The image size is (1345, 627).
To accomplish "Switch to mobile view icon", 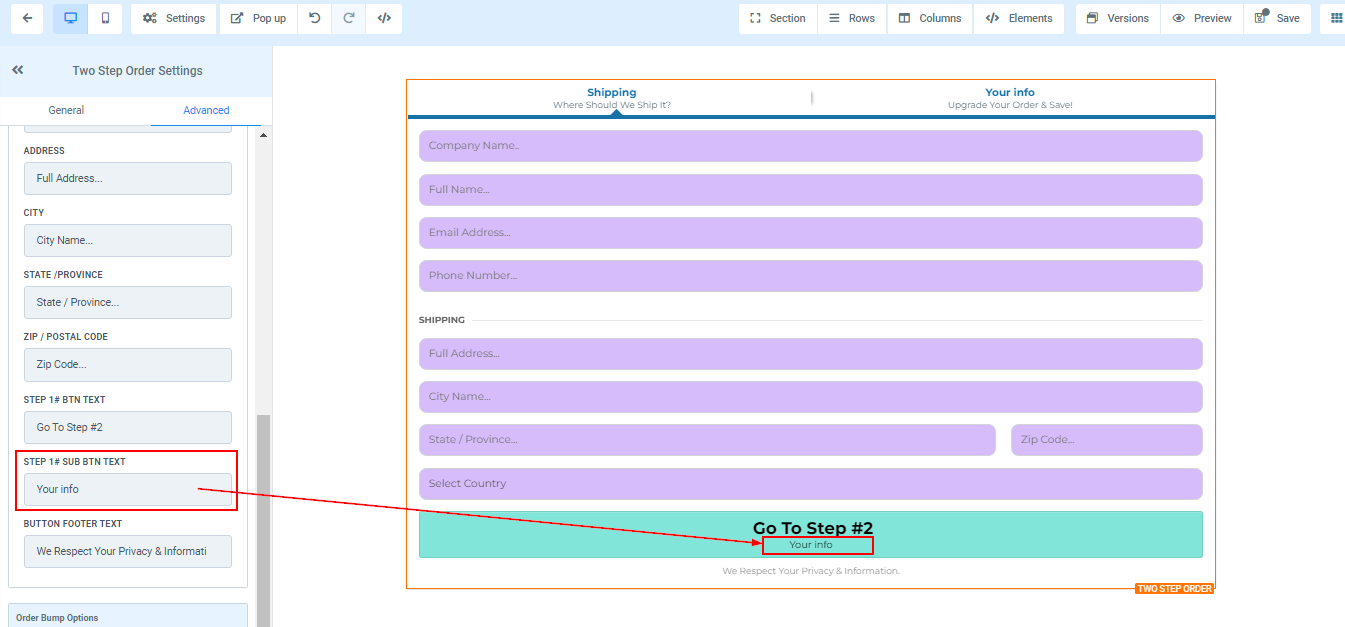I will click(105, 18).
